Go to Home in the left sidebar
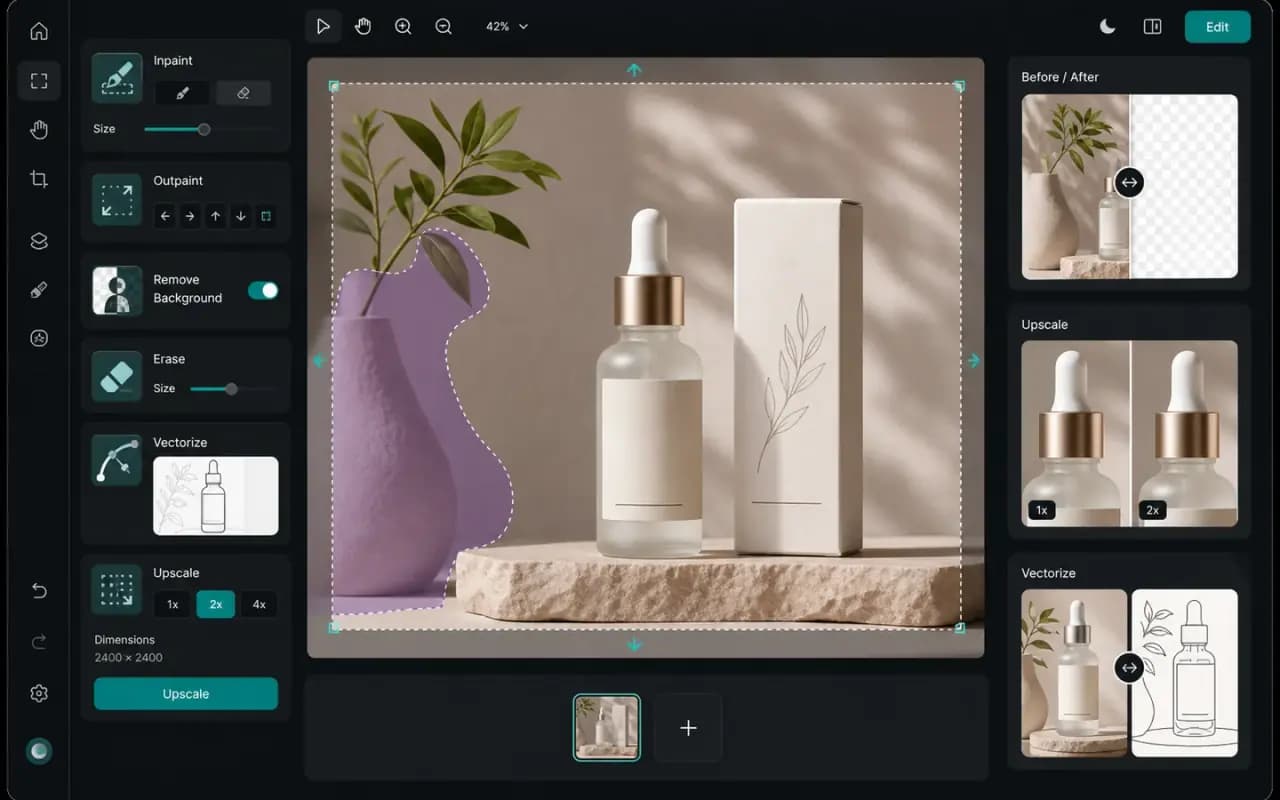This screenshot has width=1280, height=800. point(39,31)
